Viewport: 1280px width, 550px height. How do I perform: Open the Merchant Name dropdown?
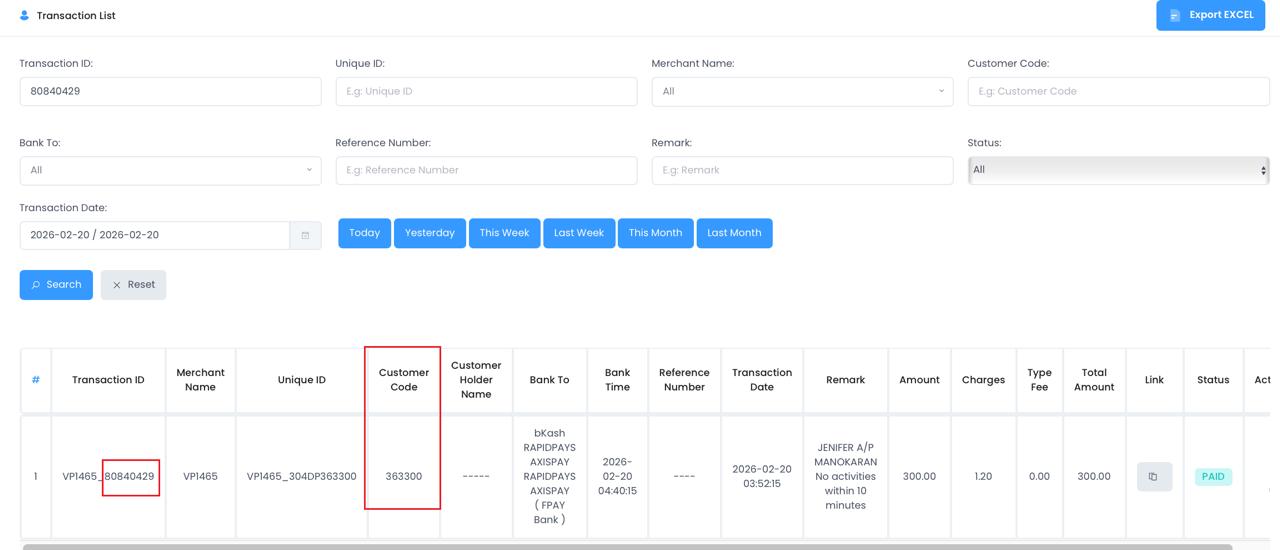click(801, 91)
